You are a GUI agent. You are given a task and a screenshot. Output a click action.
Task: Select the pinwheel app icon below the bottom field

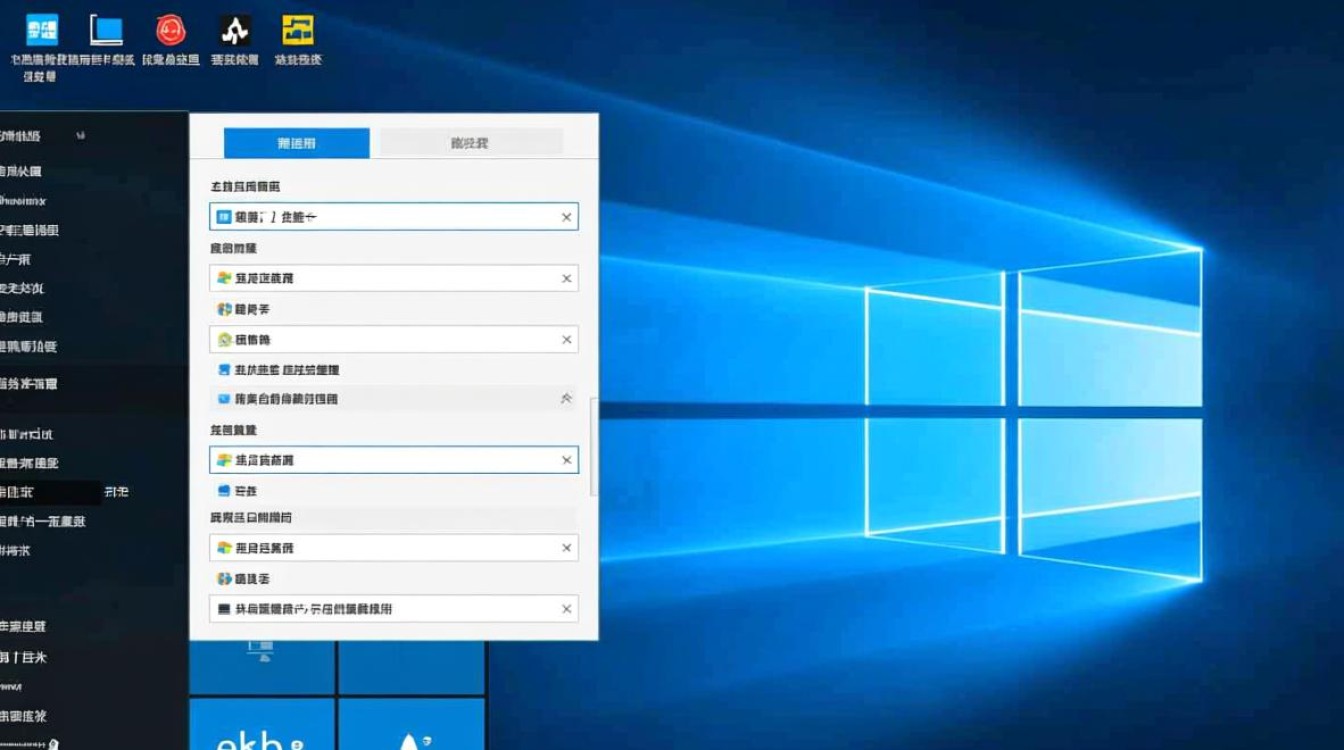[225, 578]
